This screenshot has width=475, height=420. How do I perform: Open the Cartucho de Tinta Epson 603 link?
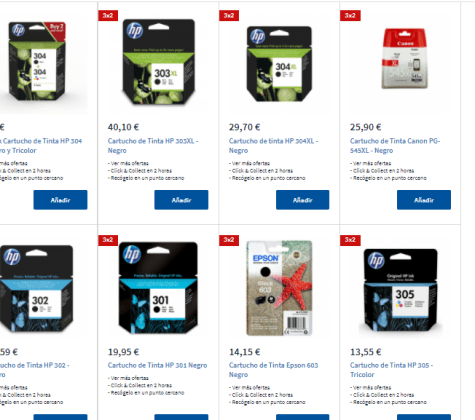(274, 370)
